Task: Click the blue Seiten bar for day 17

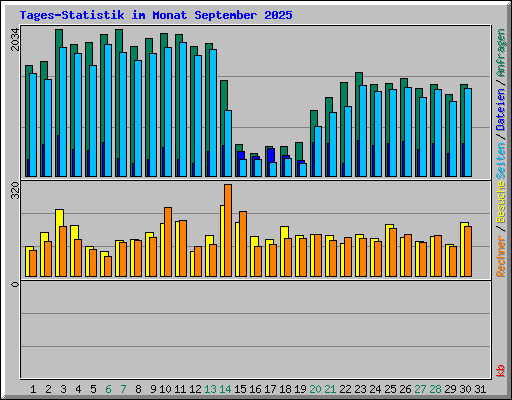Action: pos(271,155)
